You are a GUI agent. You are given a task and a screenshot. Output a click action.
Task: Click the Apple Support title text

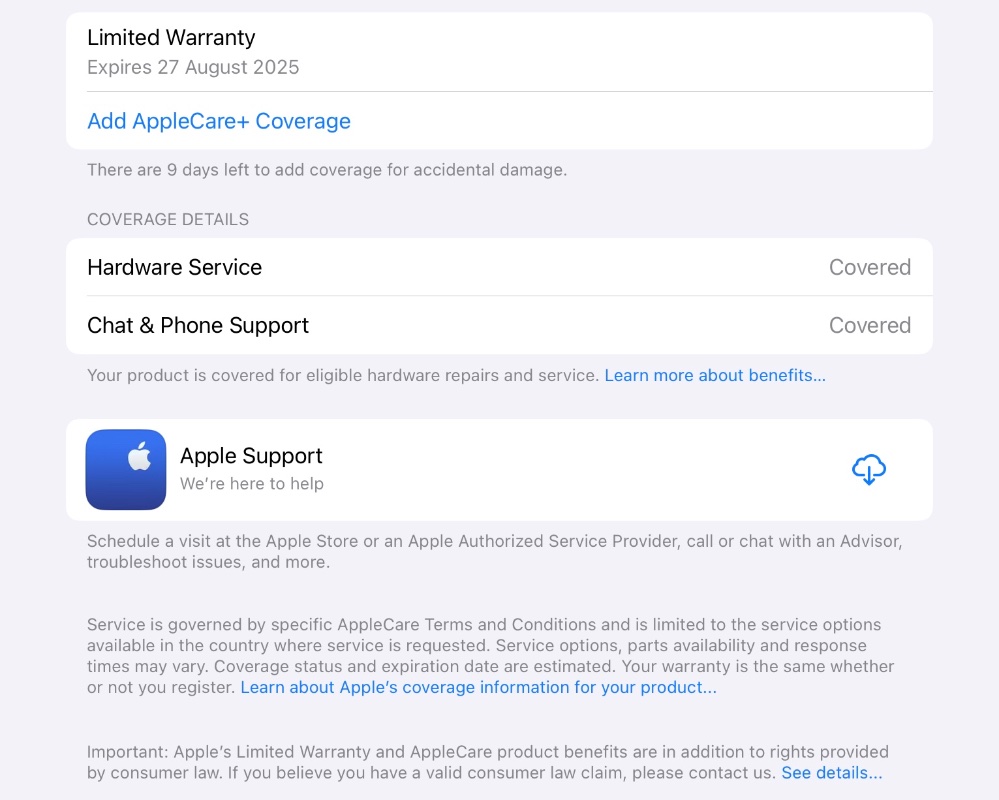251,456
